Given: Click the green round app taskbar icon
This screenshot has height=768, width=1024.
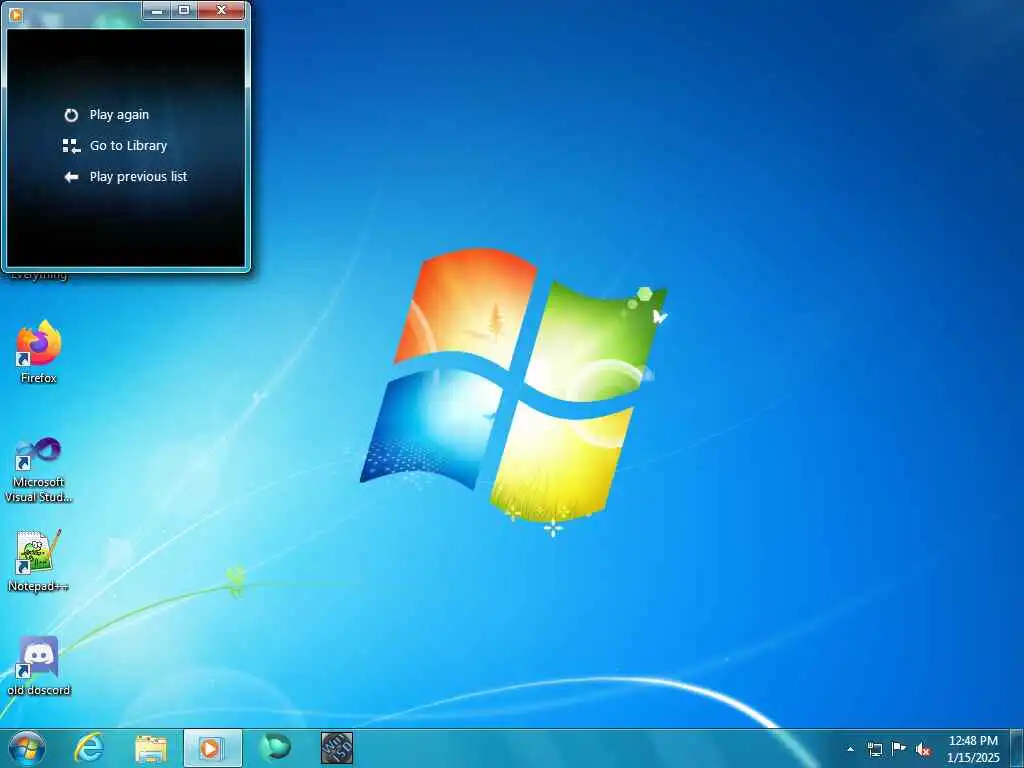Looking at the screenshot, I should pyautogui.click(x=275, y=748).
